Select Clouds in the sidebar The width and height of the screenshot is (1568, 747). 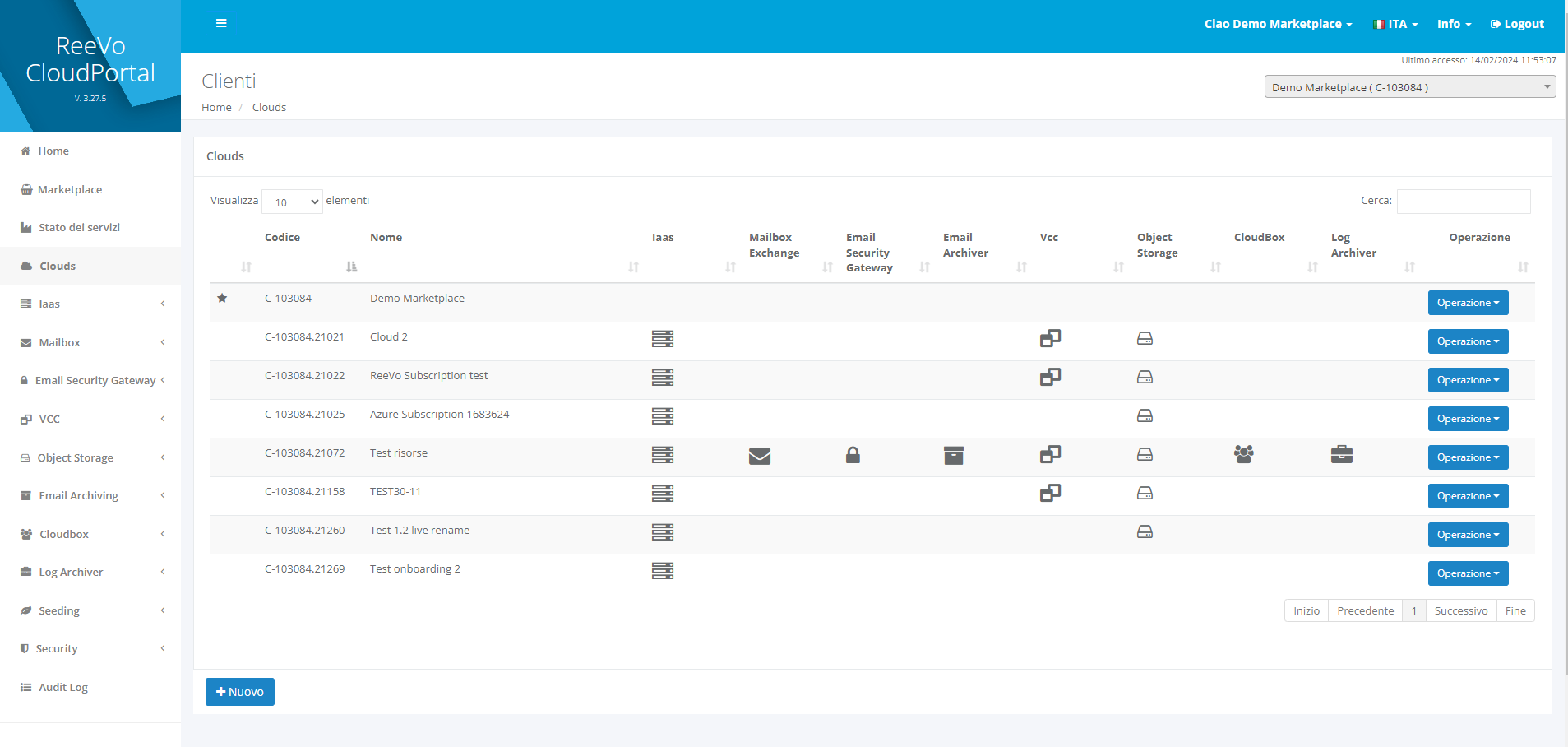coord(90,266)
